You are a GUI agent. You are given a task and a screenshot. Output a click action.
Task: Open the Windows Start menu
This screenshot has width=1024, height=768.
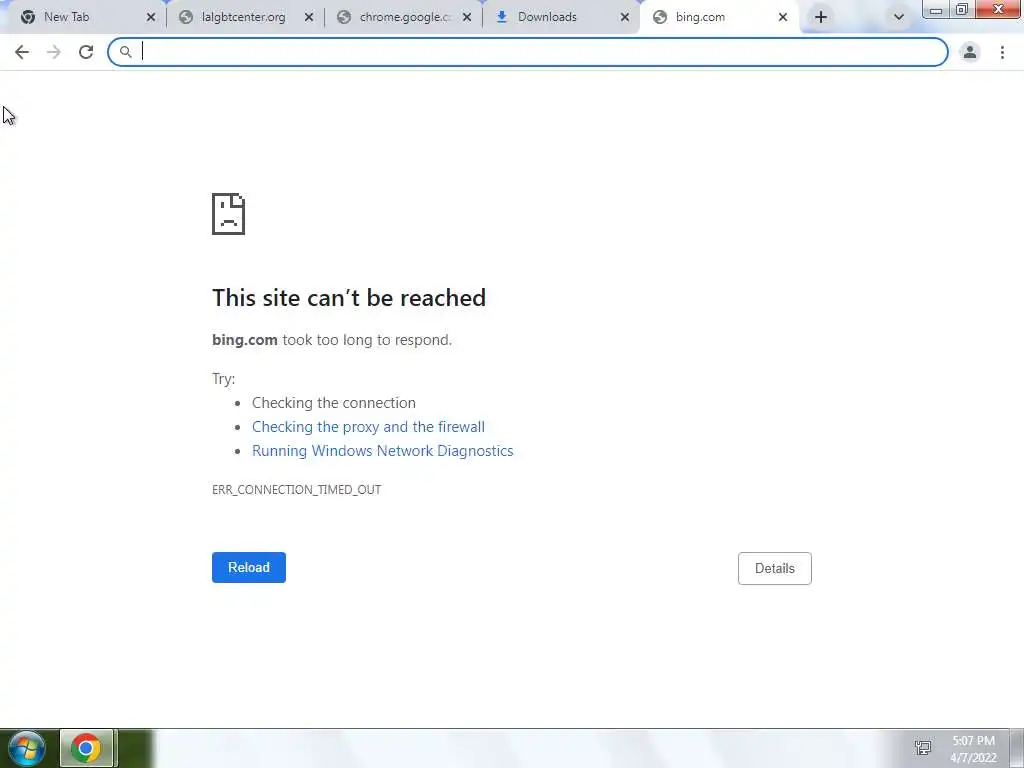(x=27, y=748)
